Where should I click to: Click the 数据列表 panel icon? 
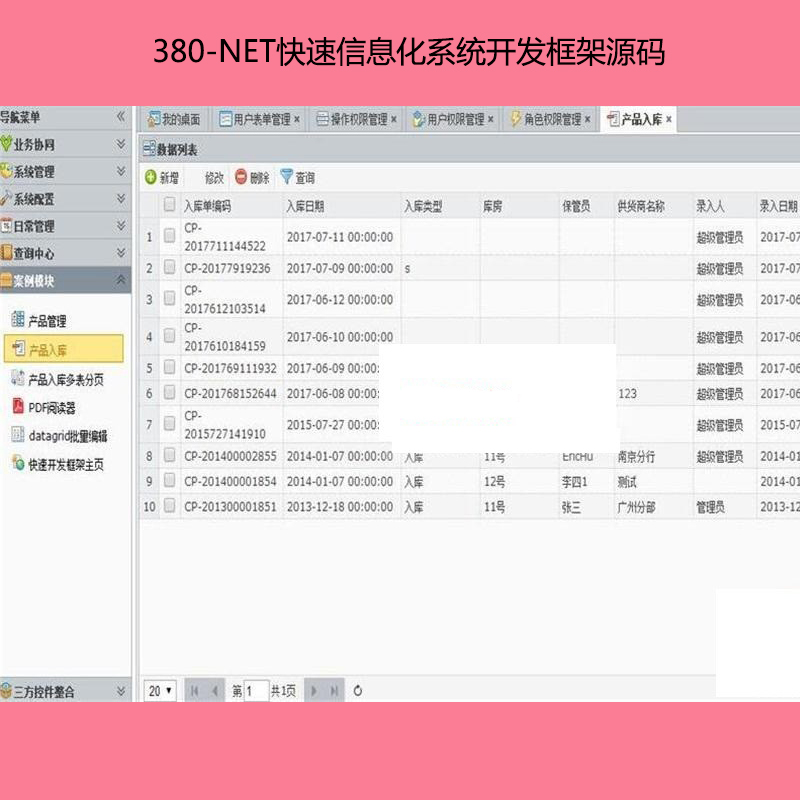click(148, 149)
